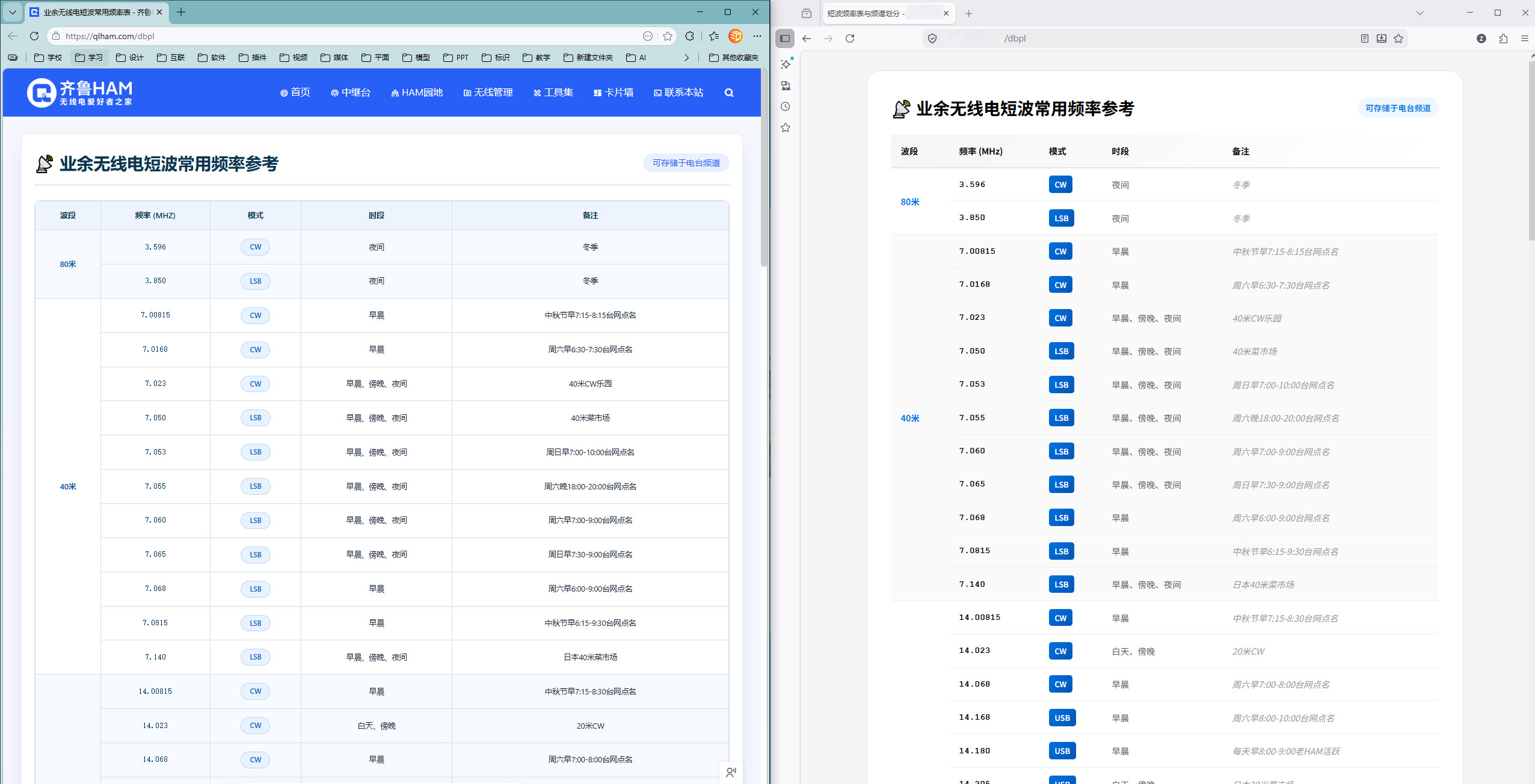Click the left page vertical scrollbar thumb
The image size is (1535, 784).
tap(764, 168)
